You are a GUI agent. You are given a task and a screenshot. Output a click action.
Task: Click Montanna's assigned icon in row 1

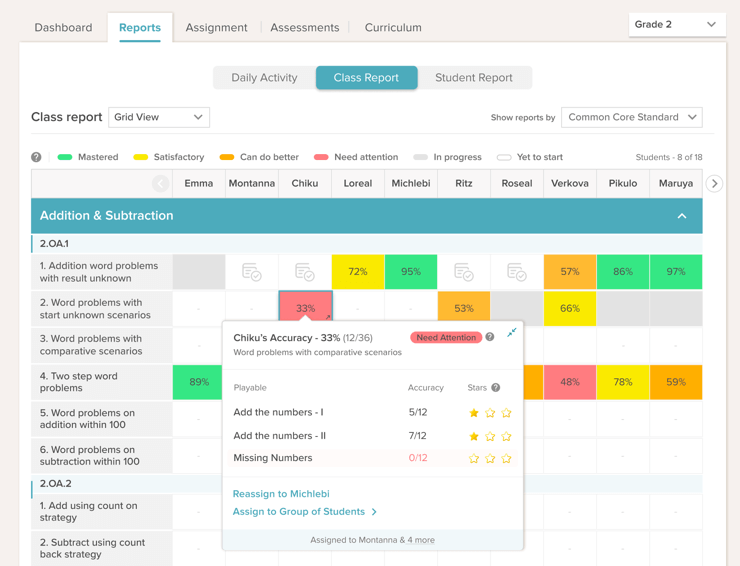pos(252,272)
